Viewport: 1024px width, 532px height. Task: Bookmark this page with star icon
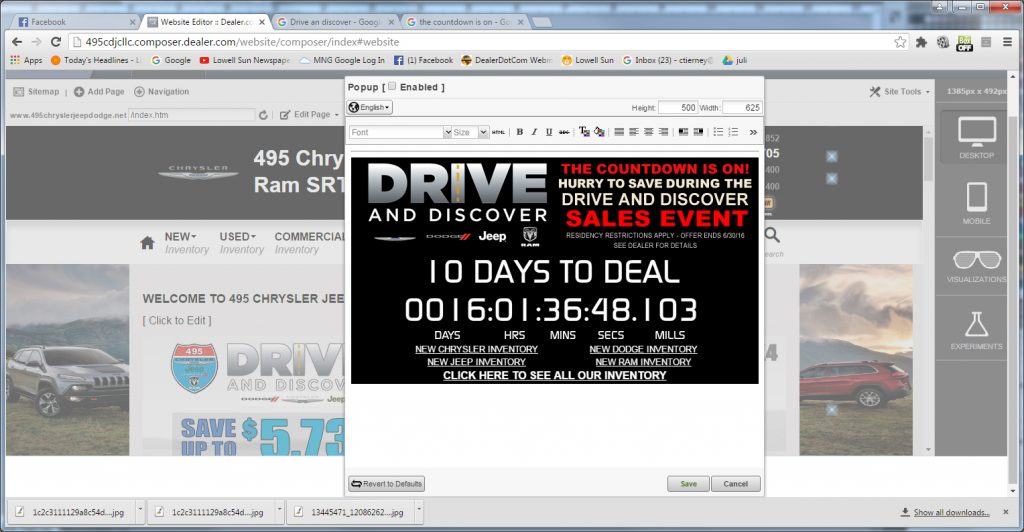pos(900,42)
